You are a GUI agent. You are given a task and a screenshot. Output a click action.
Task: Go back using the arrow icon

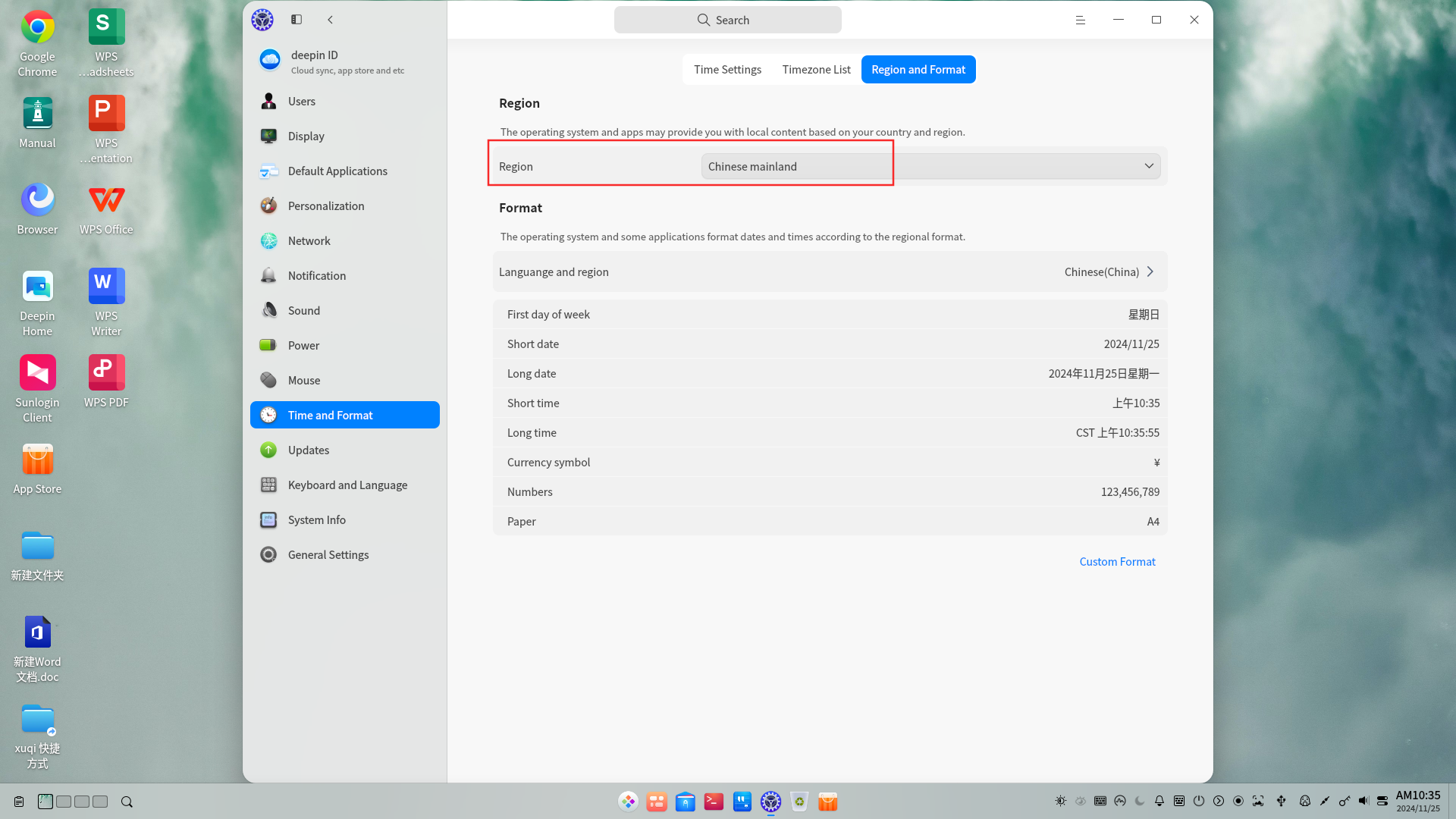click(330, 20)
